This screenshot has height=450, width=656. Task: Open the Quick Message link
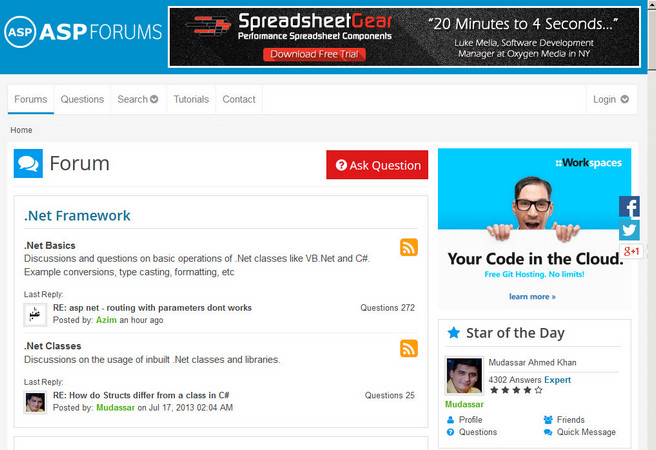click(586, 432)
